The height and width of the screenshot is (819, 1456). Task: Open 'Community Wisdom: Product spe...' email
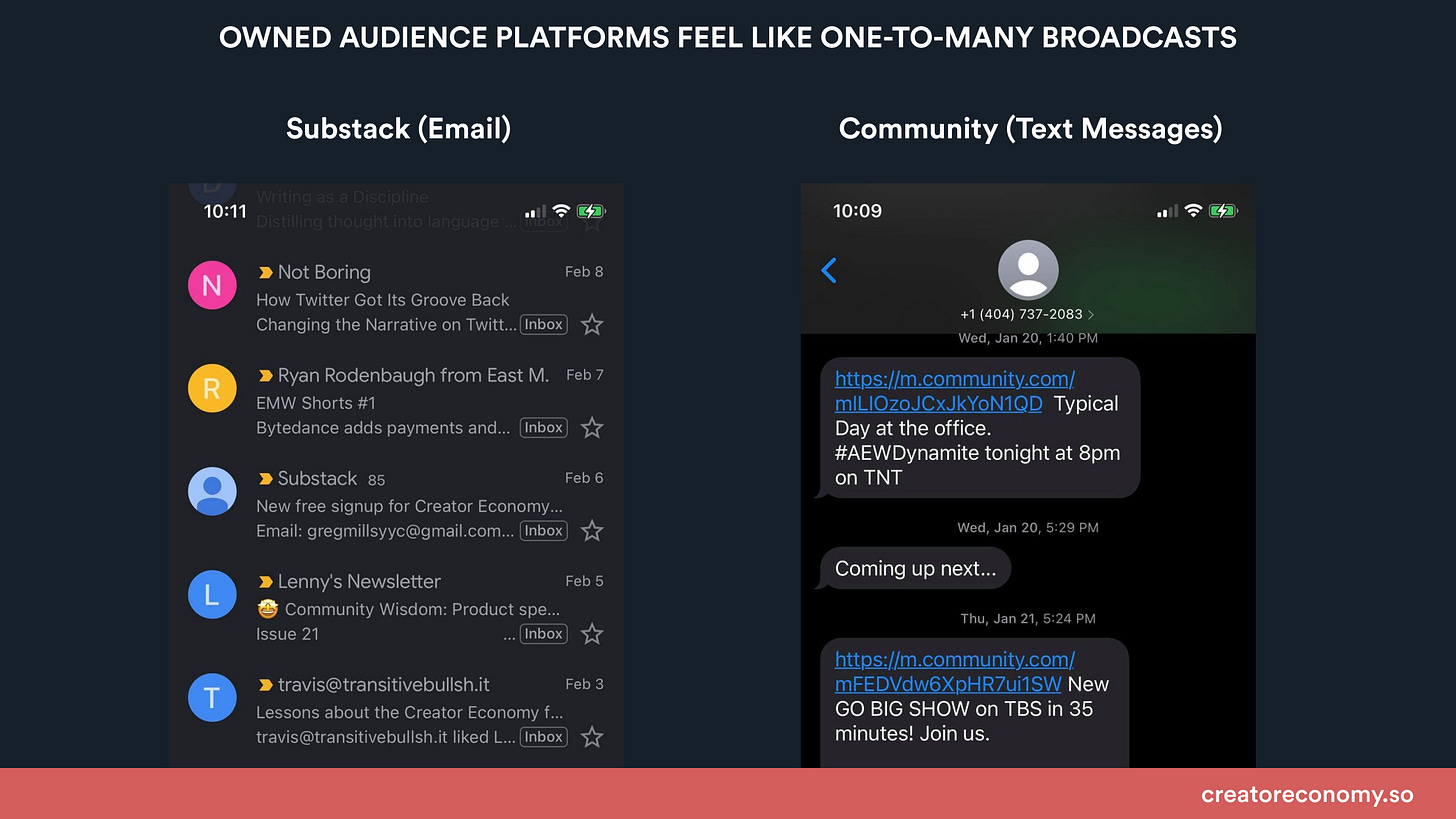[410, 609]
